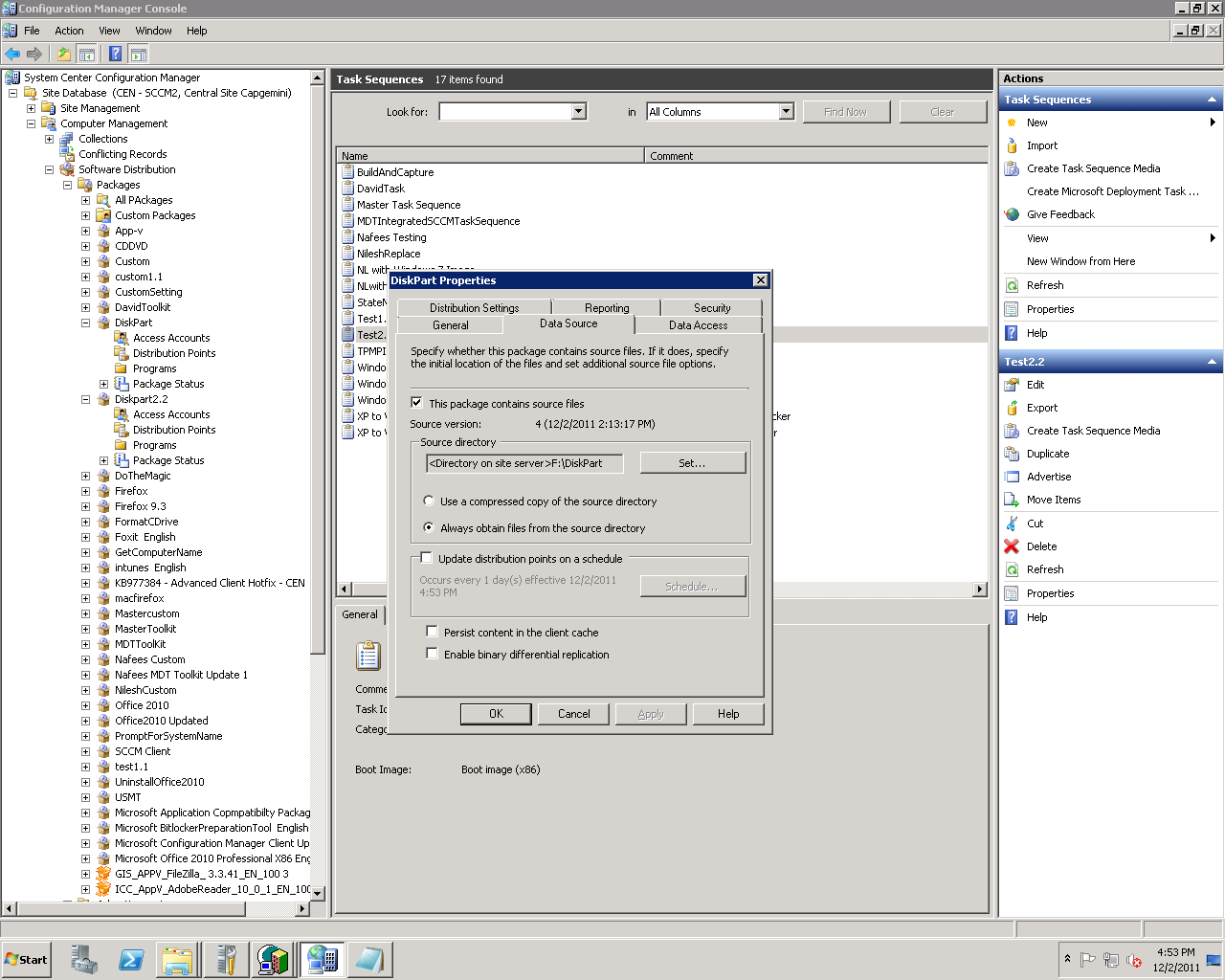Click the Help button in dialog
Screen dimensions: 1225x980
point(728,714)
